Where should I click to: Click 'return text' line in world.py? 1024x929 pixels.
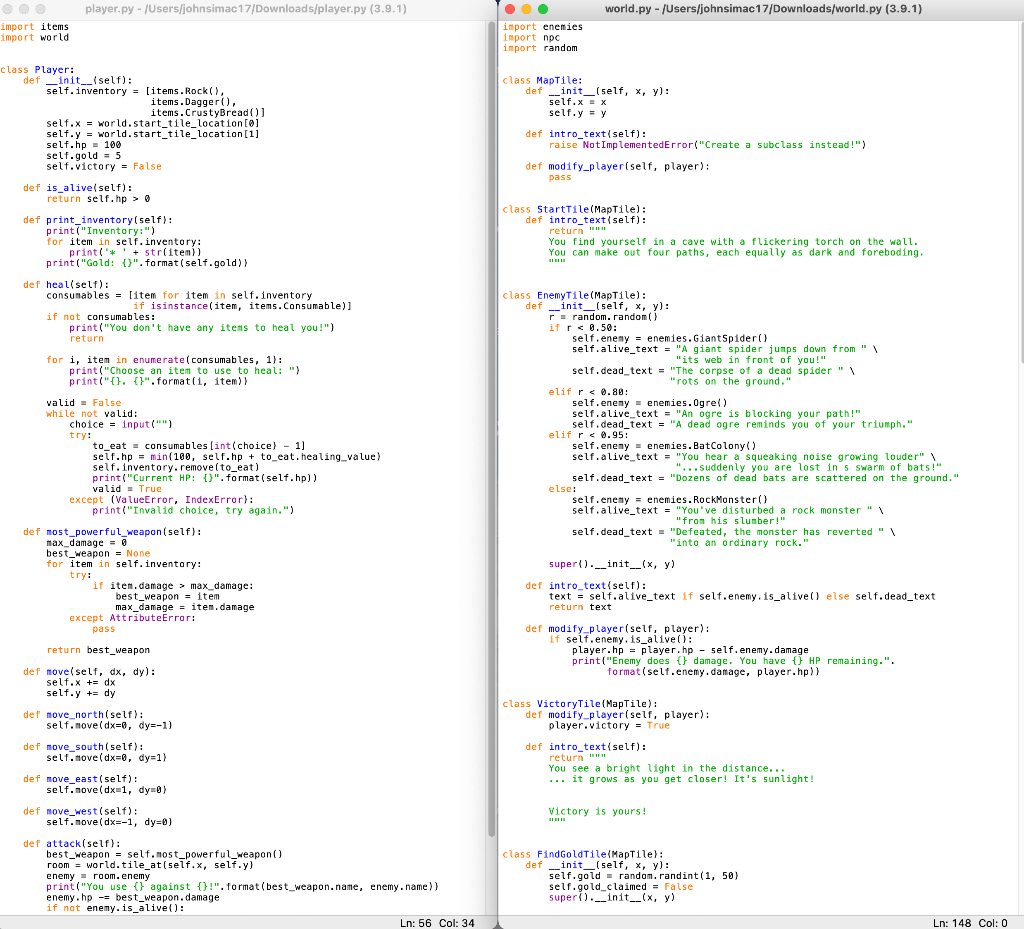[580, 607]
